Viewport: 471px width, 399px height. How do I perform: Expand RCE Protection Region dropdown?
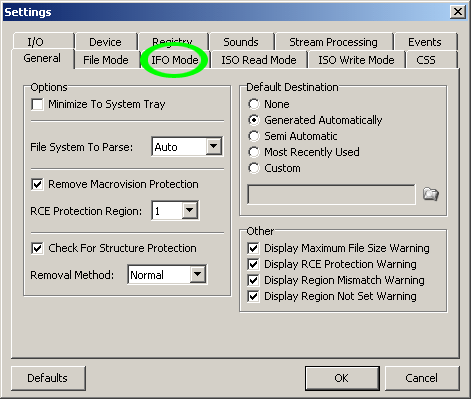click(x=190, y=210)
